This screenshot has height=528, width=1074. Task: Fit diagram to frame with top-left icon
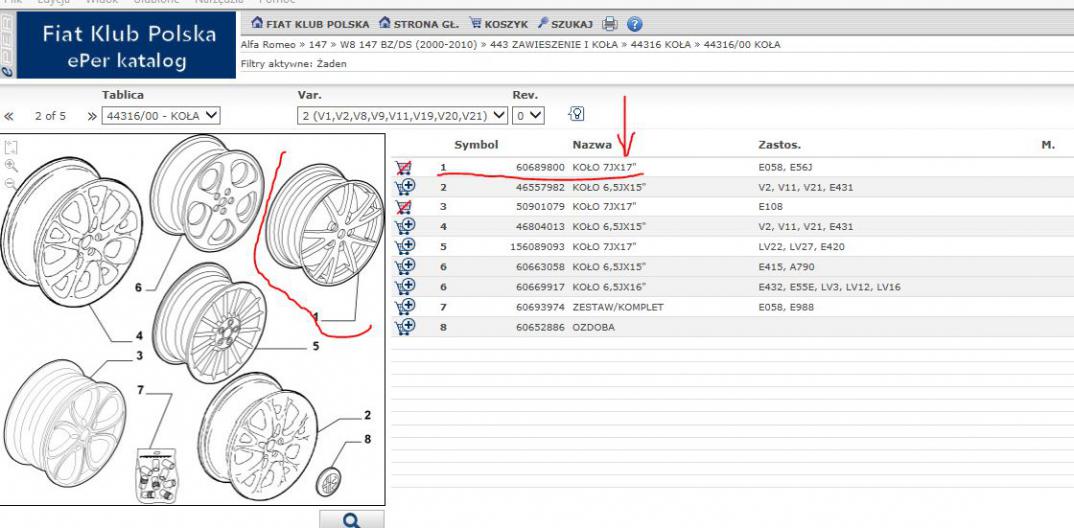11,147
